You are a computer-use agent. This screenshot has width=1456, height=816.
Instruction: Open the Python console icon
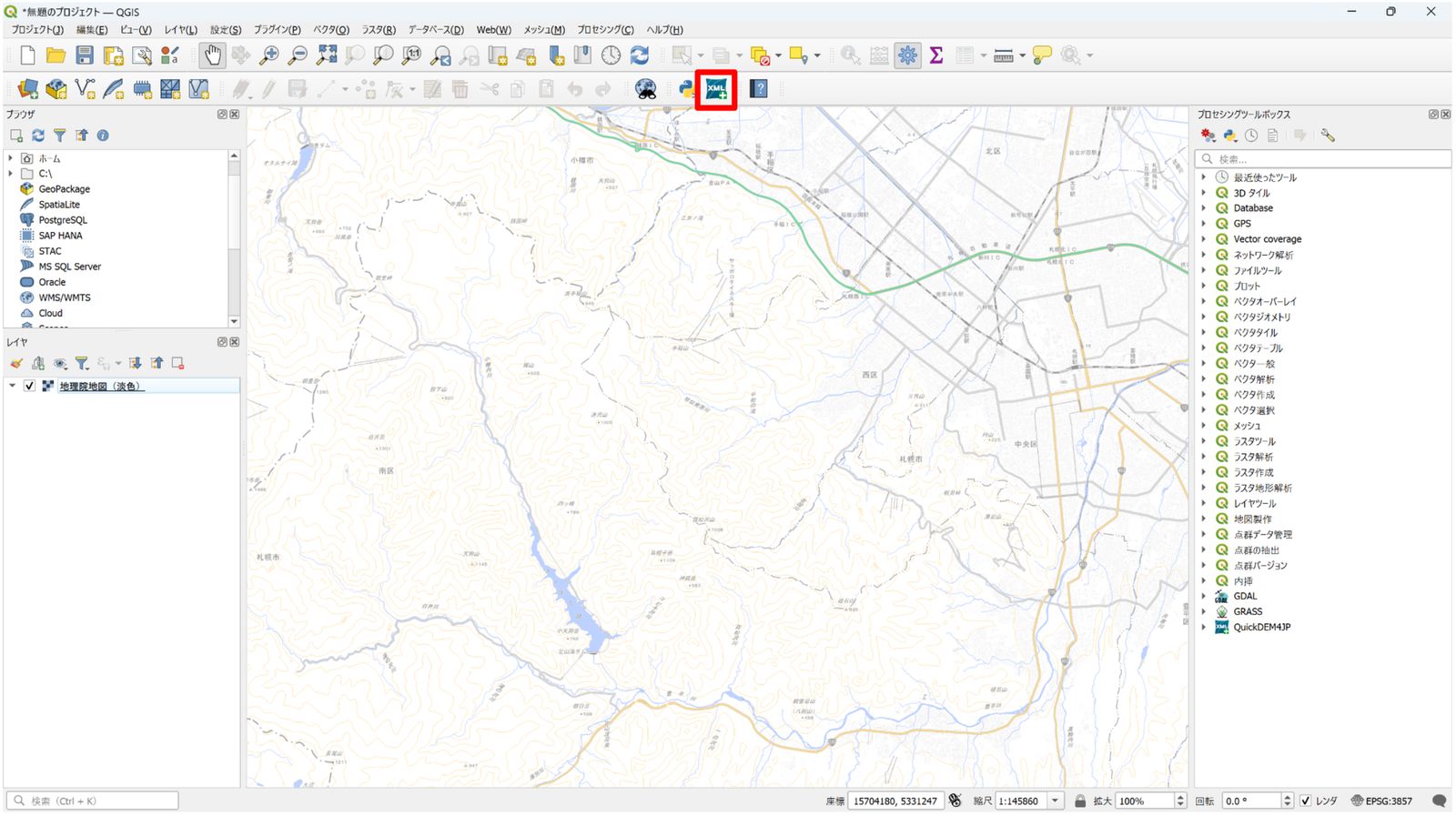687,89
